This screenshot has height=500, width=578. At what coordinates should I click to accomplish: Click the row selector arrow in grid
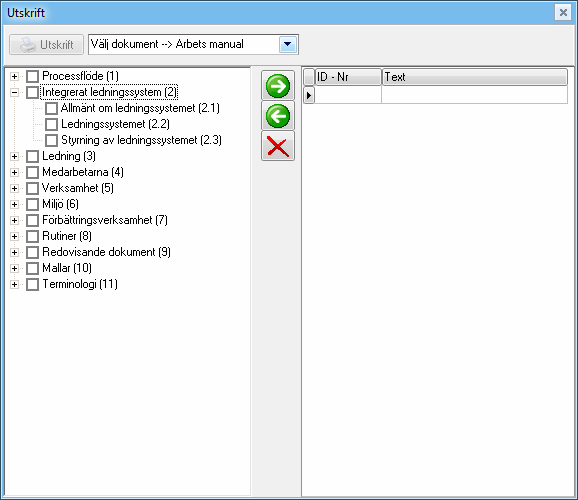[x=309, y=95]
